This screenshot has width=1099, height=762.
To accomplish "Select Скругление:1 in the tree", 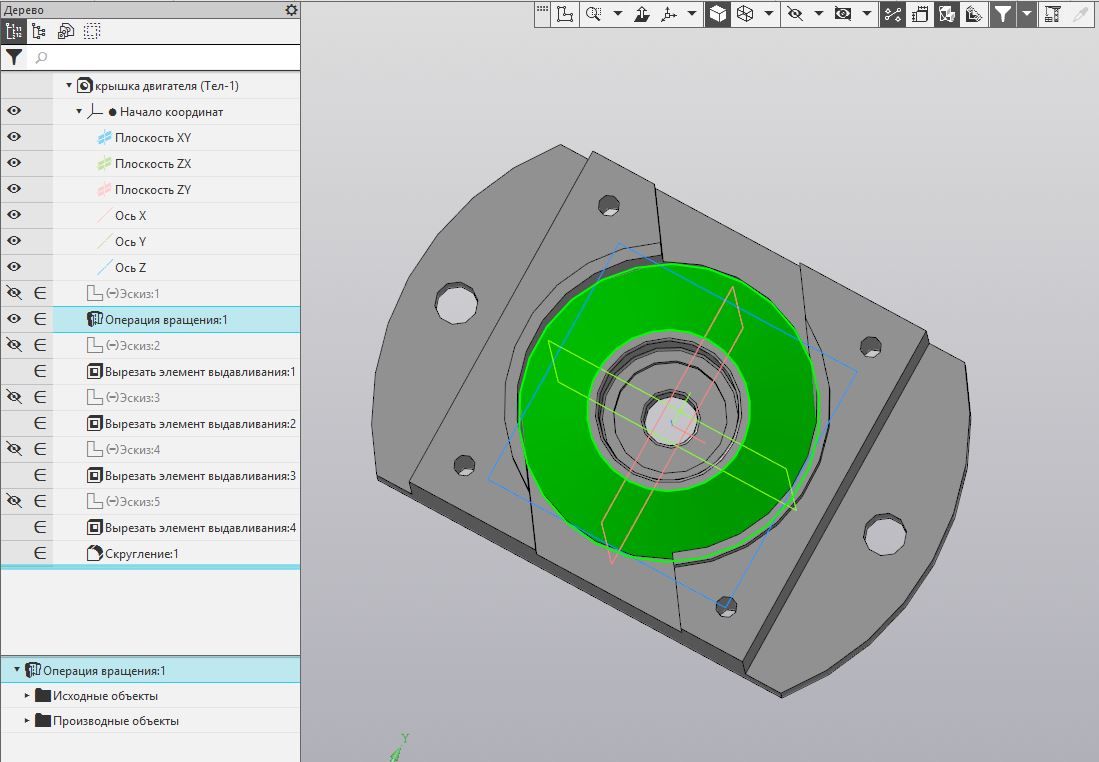I will pos(141,554).
